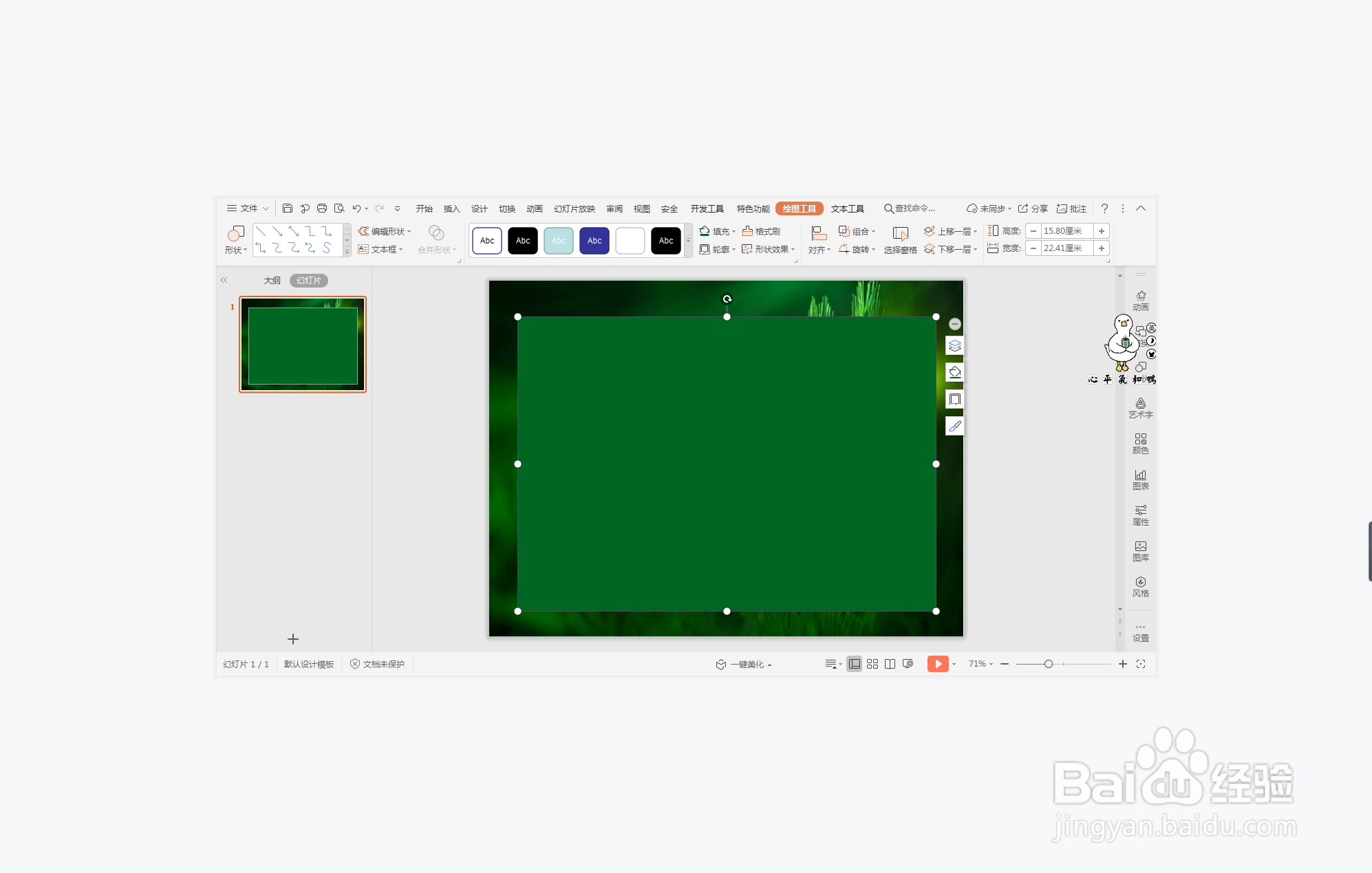The image size is (1372, 873).
Task: Click the help question mark icon
Action: click(x=1104, y=208)
